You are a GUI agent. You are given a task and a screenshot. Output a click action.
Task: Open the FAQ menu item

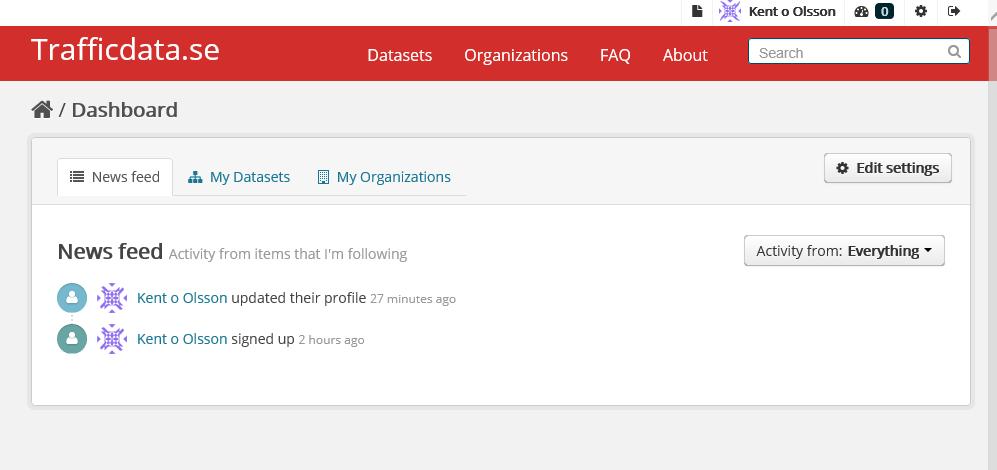[x=615, y=55]
